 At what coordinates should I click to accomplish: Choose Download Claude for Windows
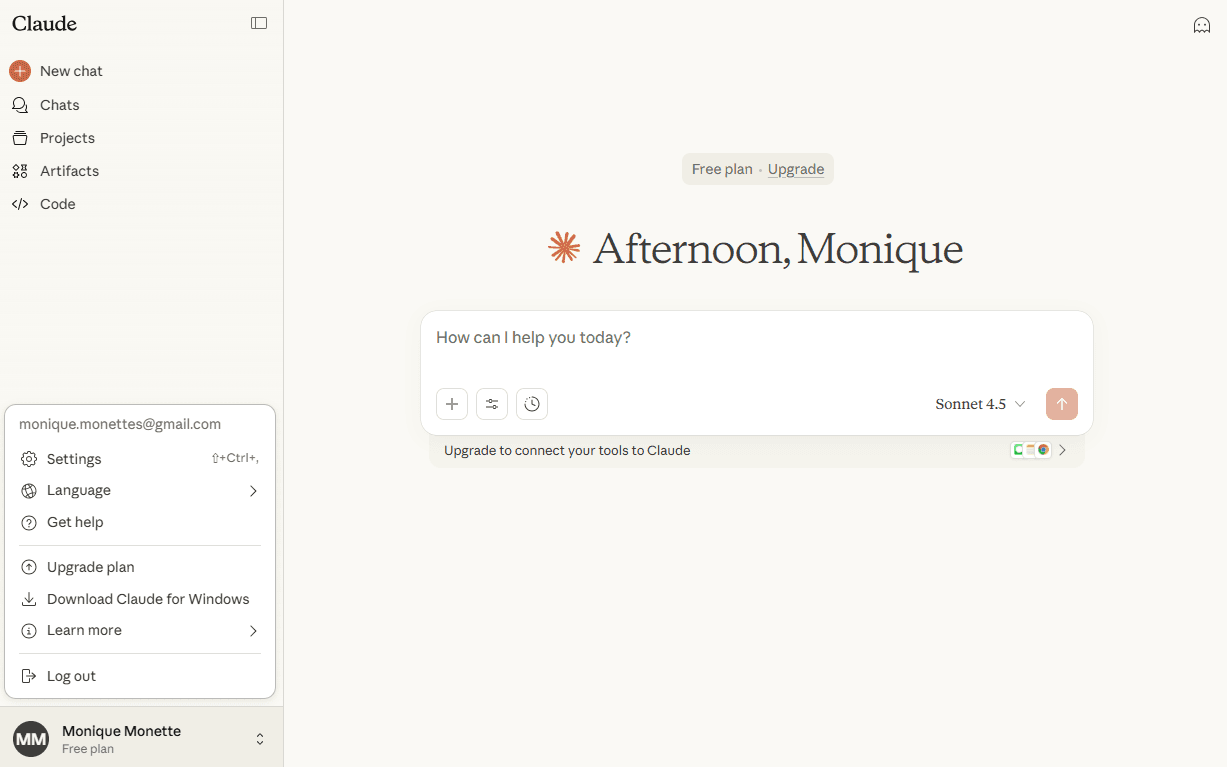[x=148, y=599]
